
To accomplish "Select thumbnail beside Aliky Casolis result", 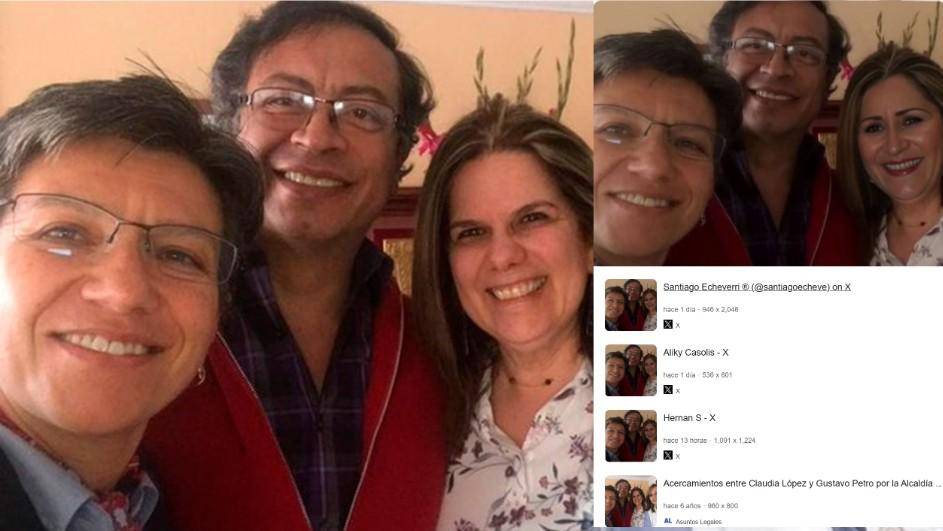I will coord(630,370).
